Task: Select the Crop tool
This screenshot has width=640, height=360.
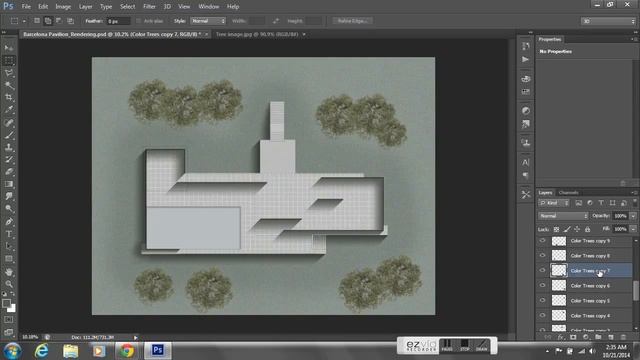Action: [9, 98]
